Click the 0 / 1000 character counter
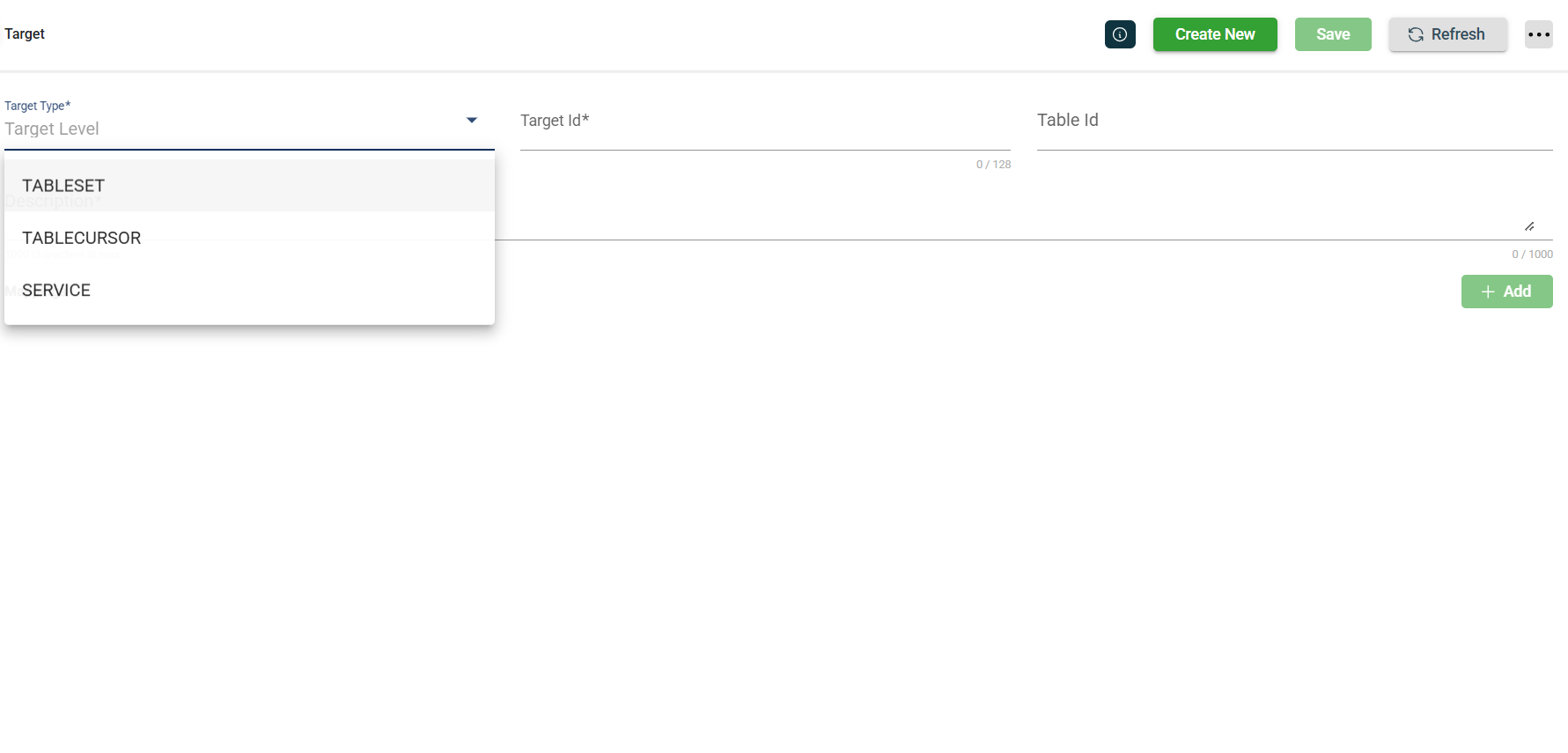The image size is (1568, 753). pyautogui.click(x=1532, y=255)
